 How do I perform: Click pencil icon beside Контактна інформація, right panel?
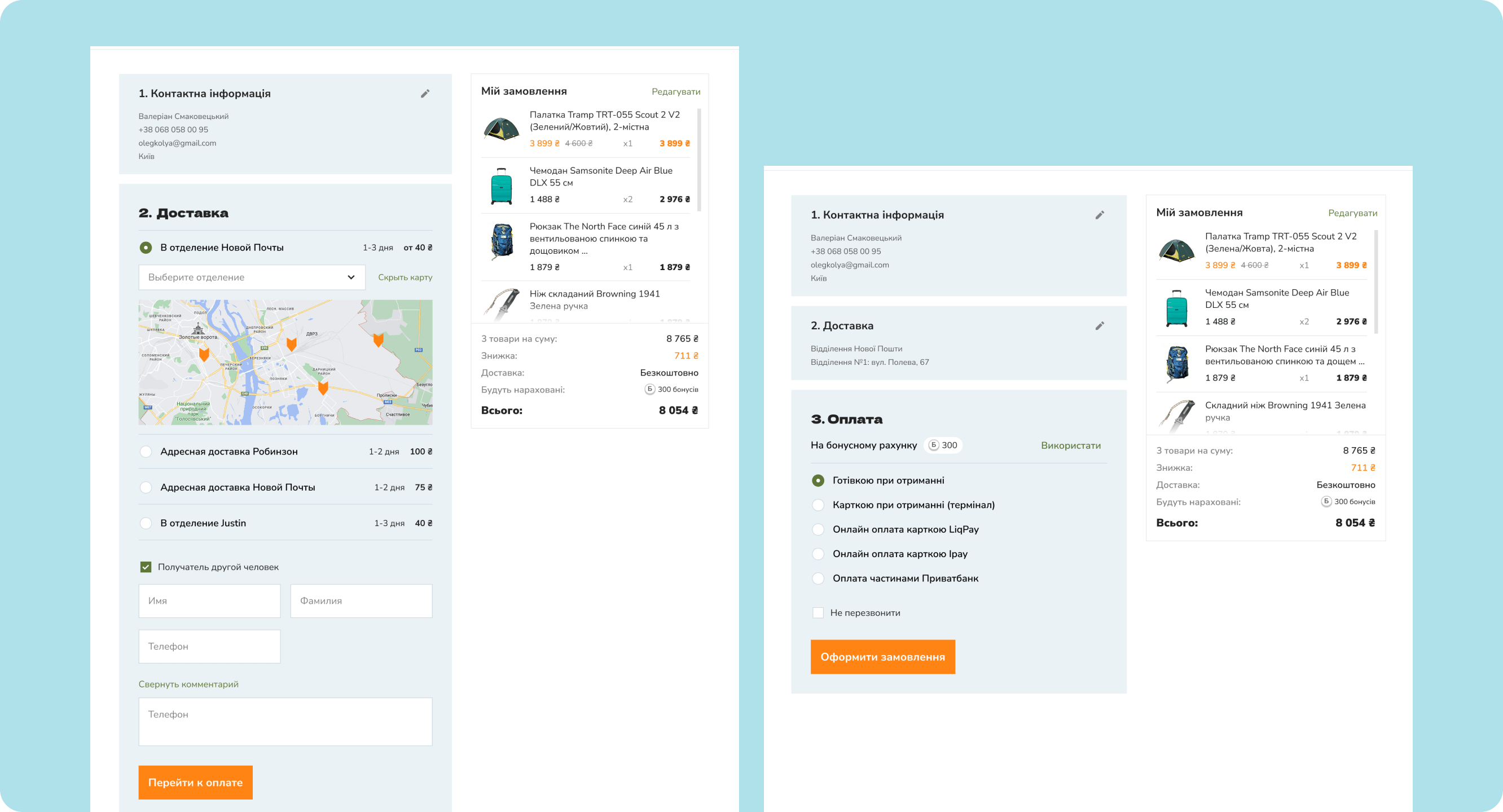click(x=1099, y=215)
